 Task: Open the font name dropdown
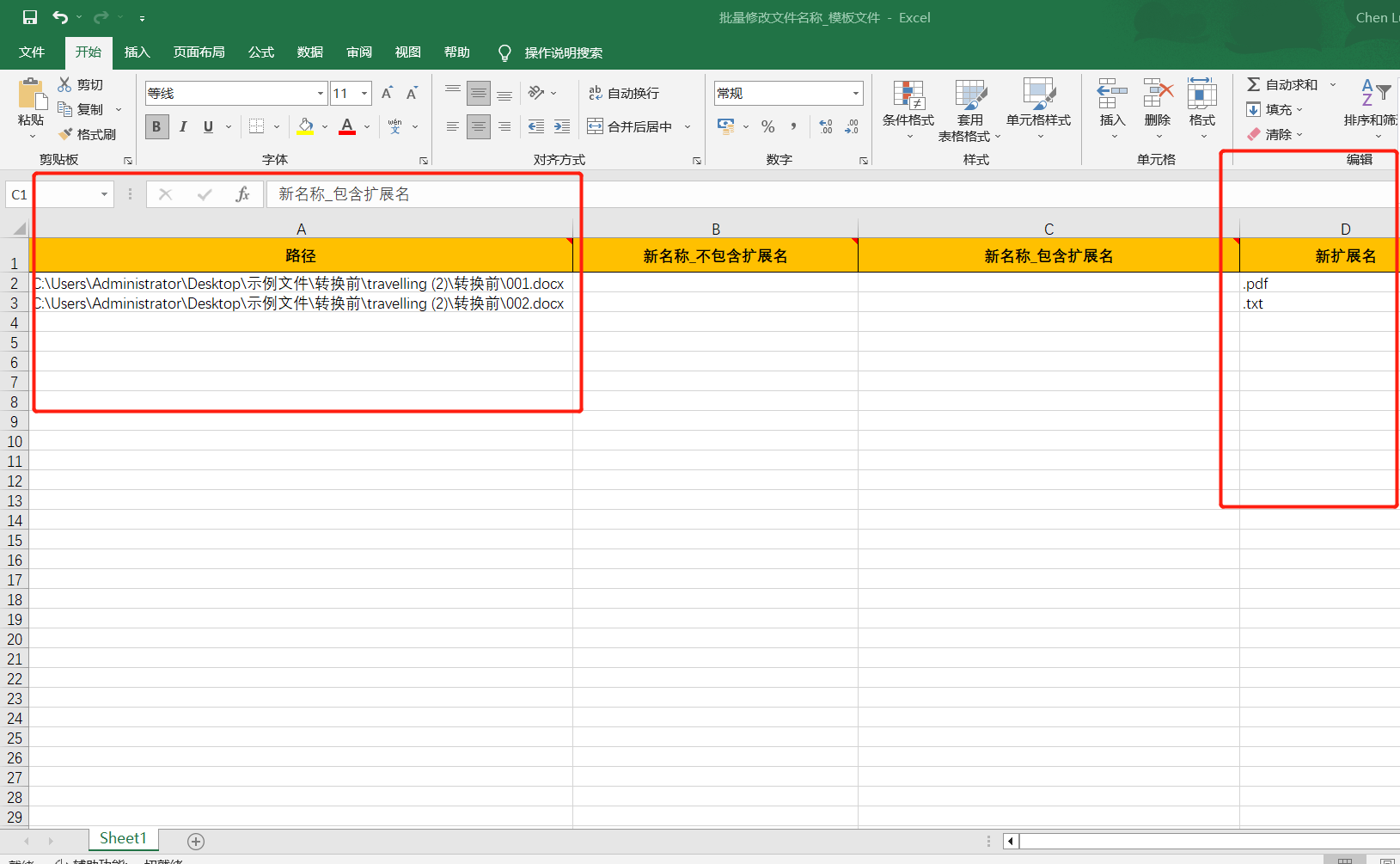[319, 92]
